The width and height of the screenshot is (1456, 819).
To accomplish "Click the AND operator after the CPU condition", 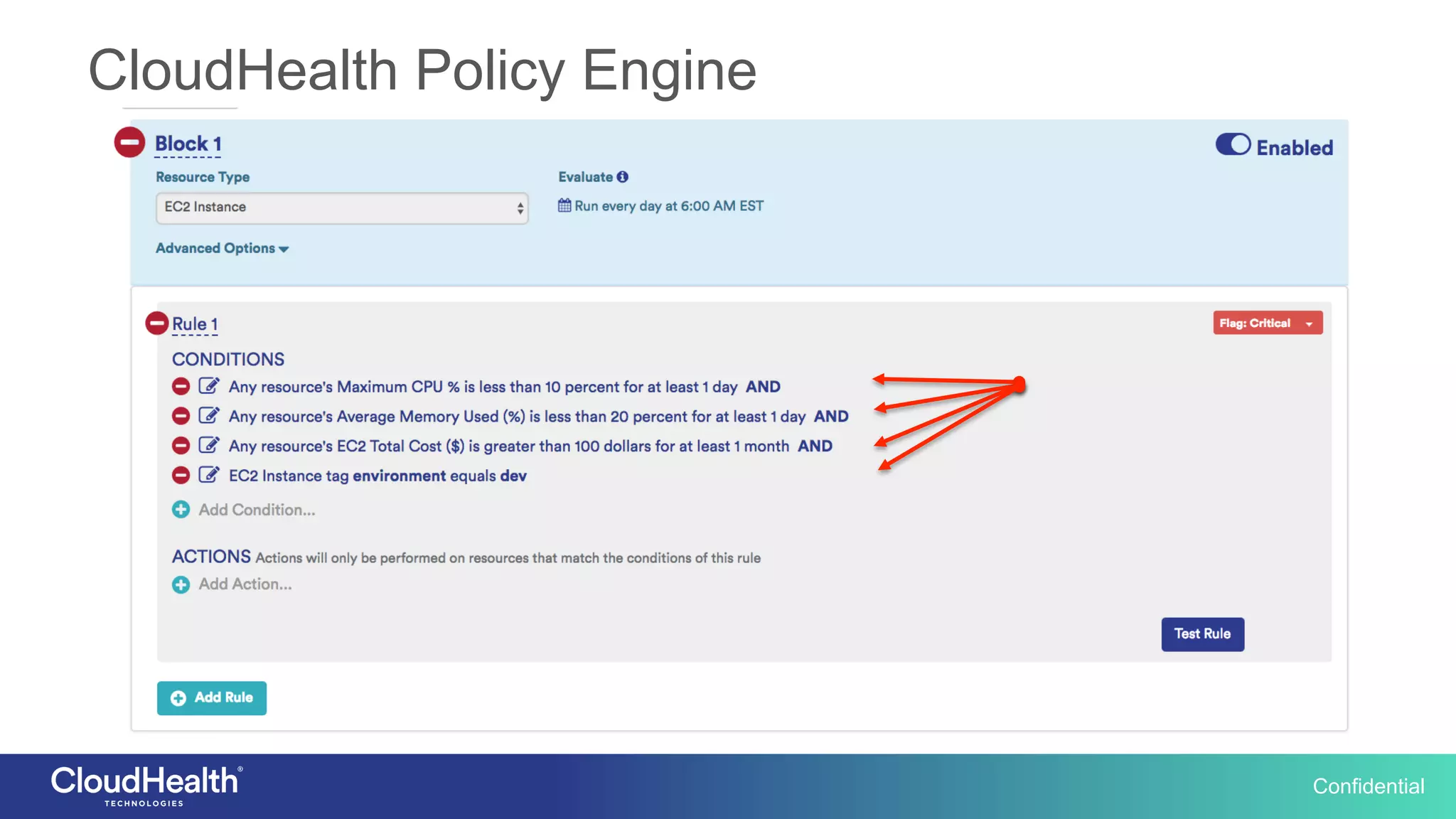I will [763, 387].
